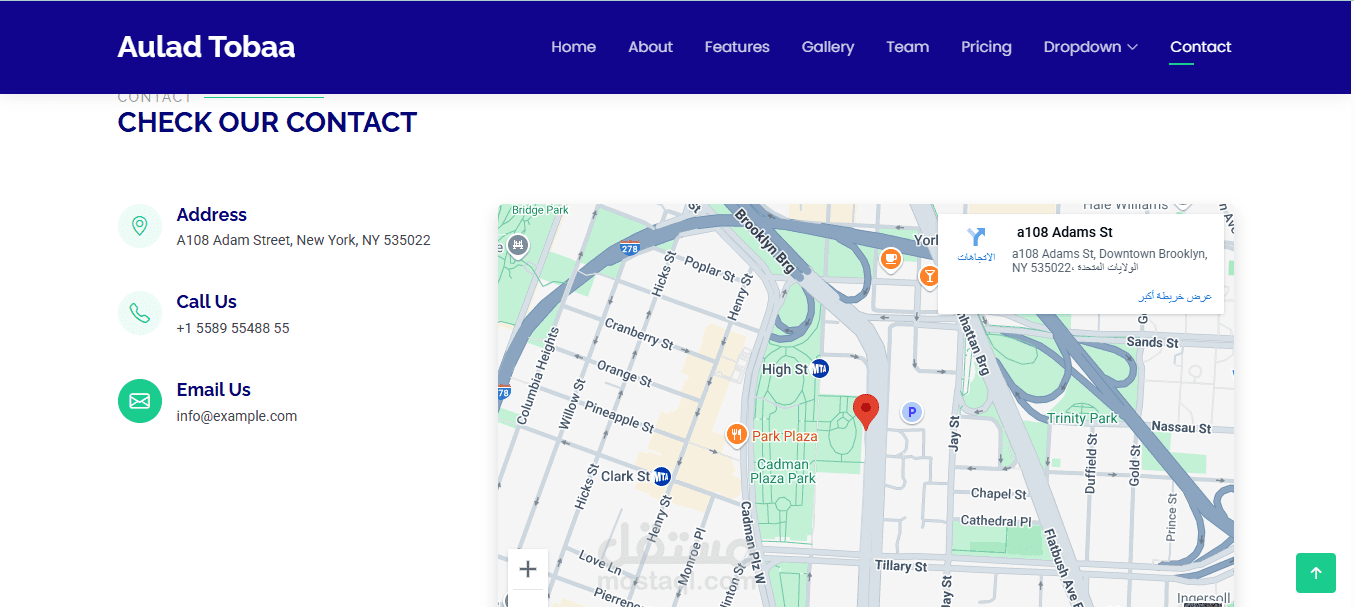Viewport: 1354px width, 607px height.
Task: Click the grey marker near Bridge Park
Action: (x=517, y=245)
